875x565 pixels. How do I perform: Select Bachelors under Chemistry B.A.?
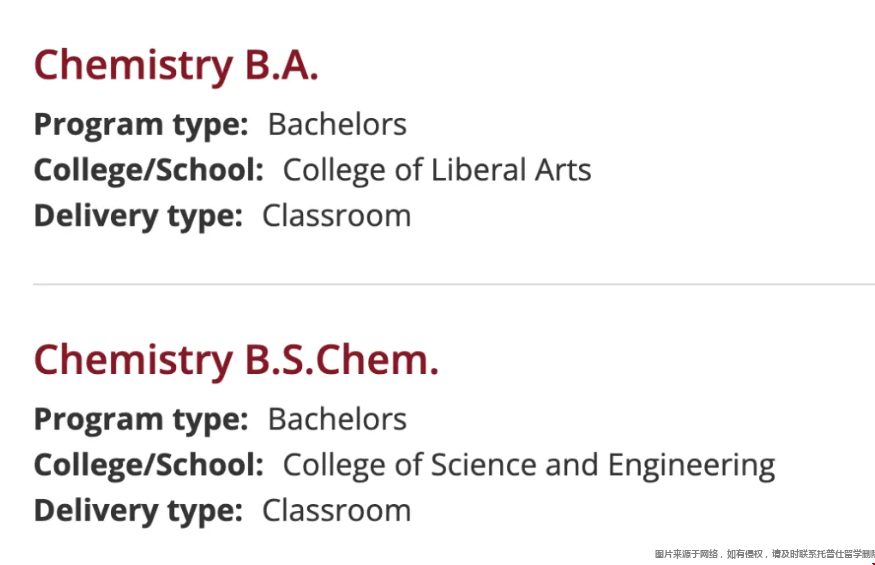[337, 124]
